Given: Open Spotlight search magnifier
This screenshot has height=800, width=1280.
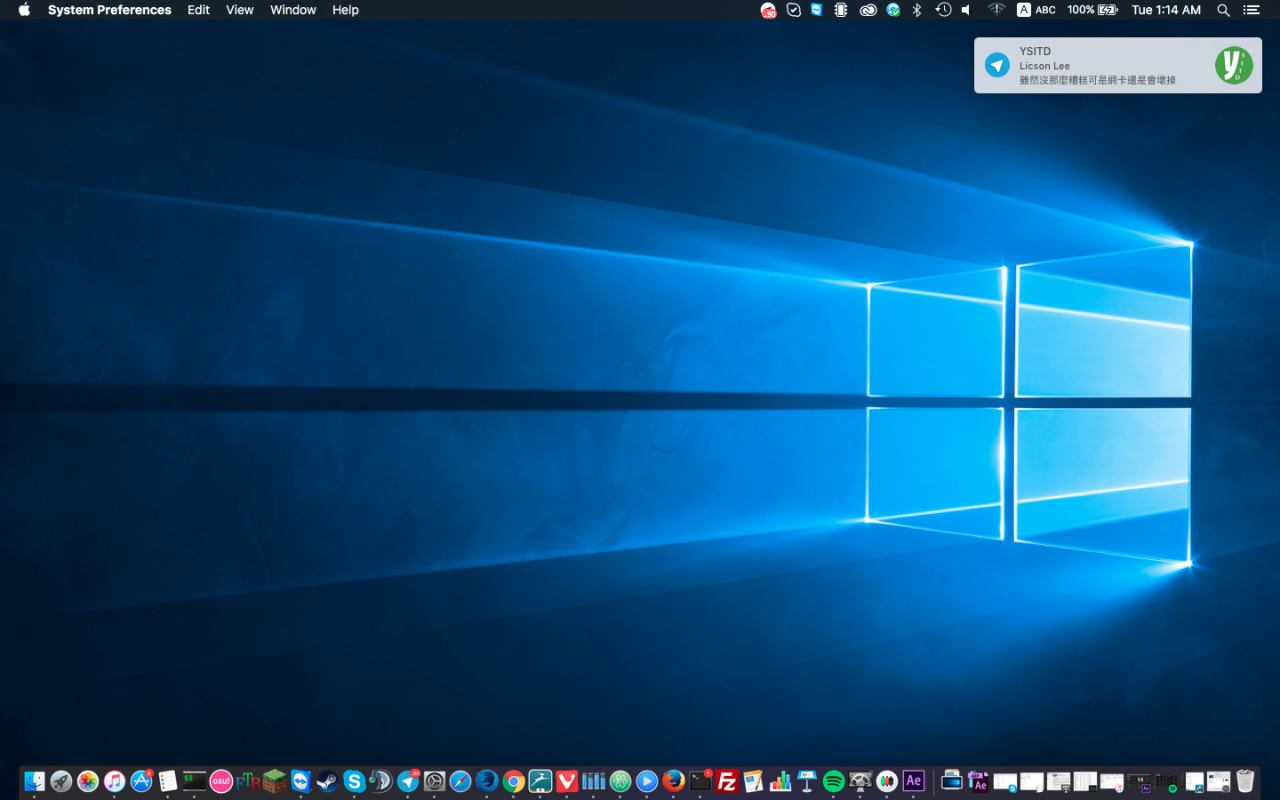Looking at the screenshot, I should (1223, 10).
